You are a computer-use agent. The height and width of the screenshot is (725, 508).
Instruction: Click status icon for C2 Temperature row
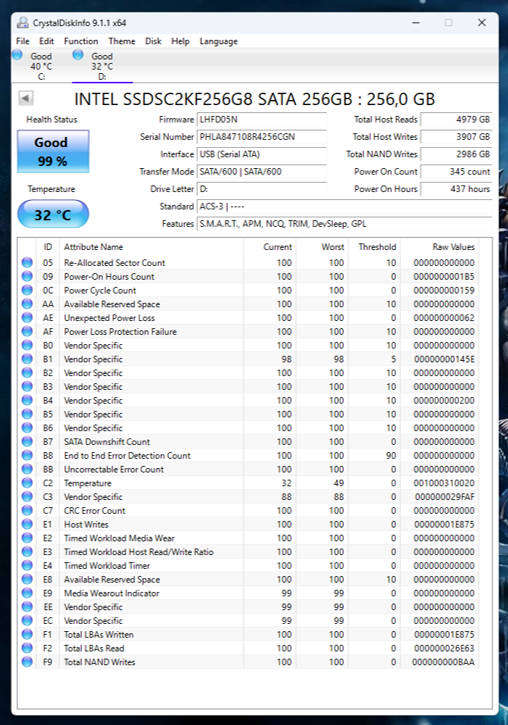pyautogui.click(x=27, y=483)
